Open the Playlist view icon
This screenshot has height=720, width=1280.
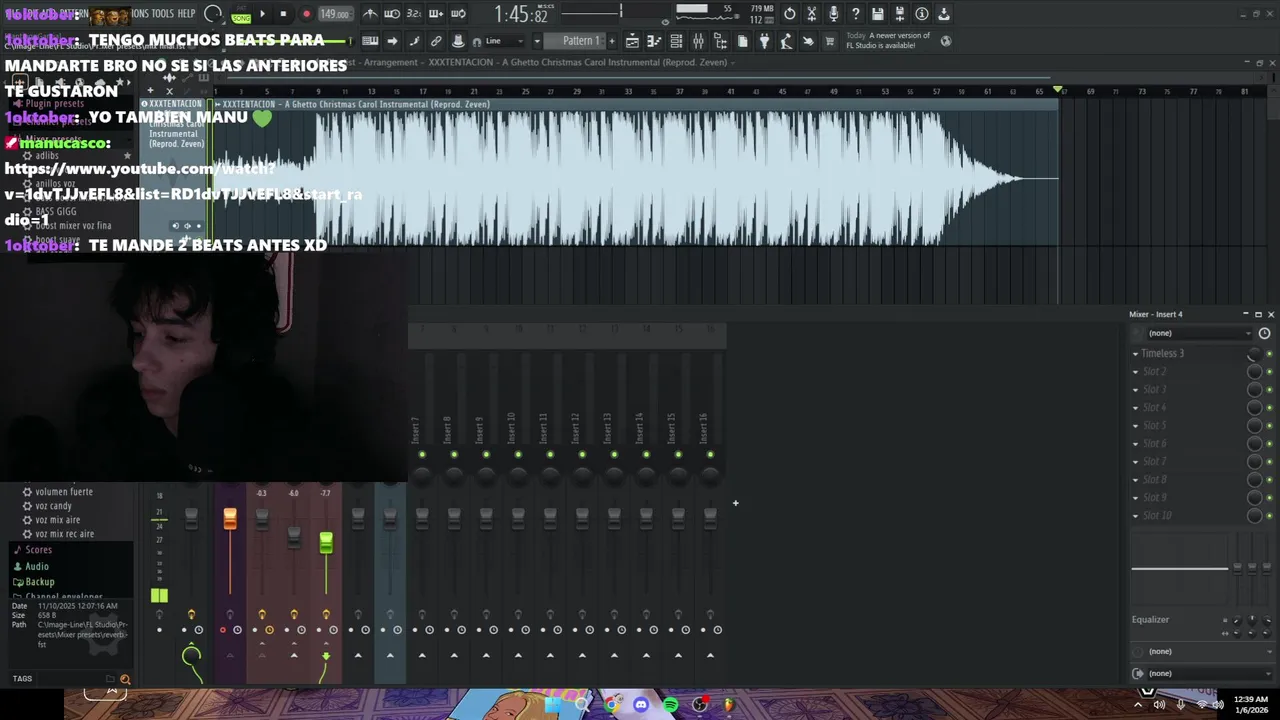pos(632,41)
